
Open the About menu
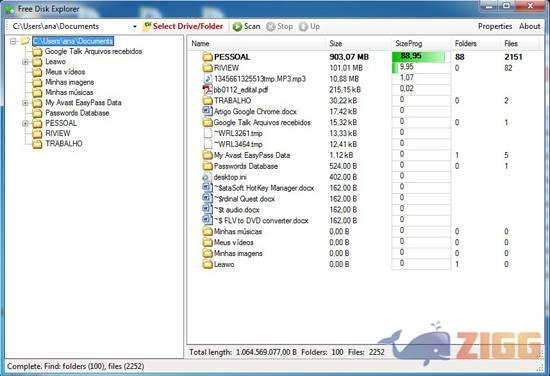530,26
